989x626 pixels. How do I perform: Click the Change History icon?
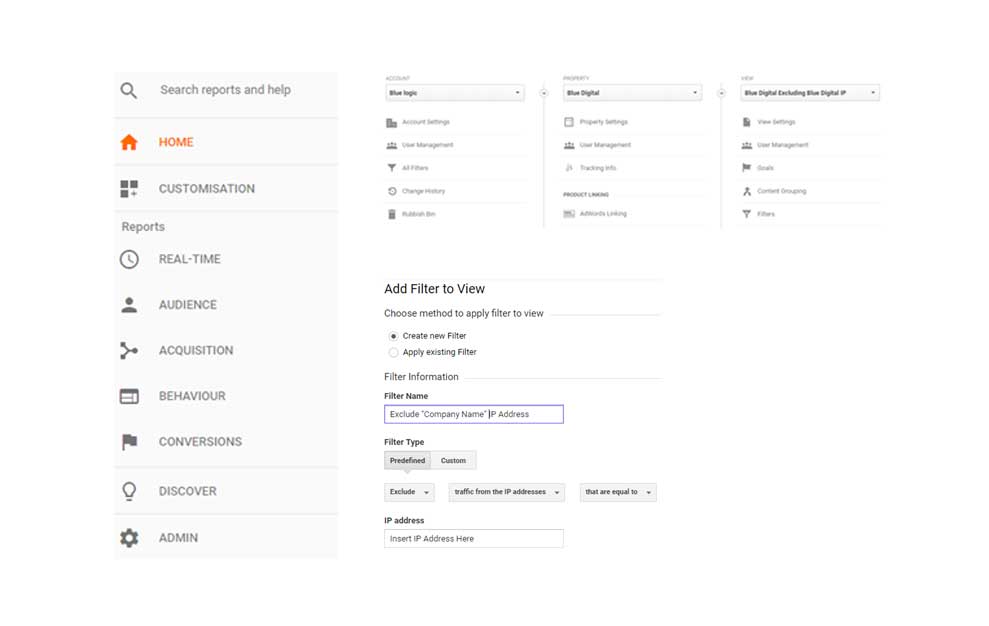click(x=392, y=191)
